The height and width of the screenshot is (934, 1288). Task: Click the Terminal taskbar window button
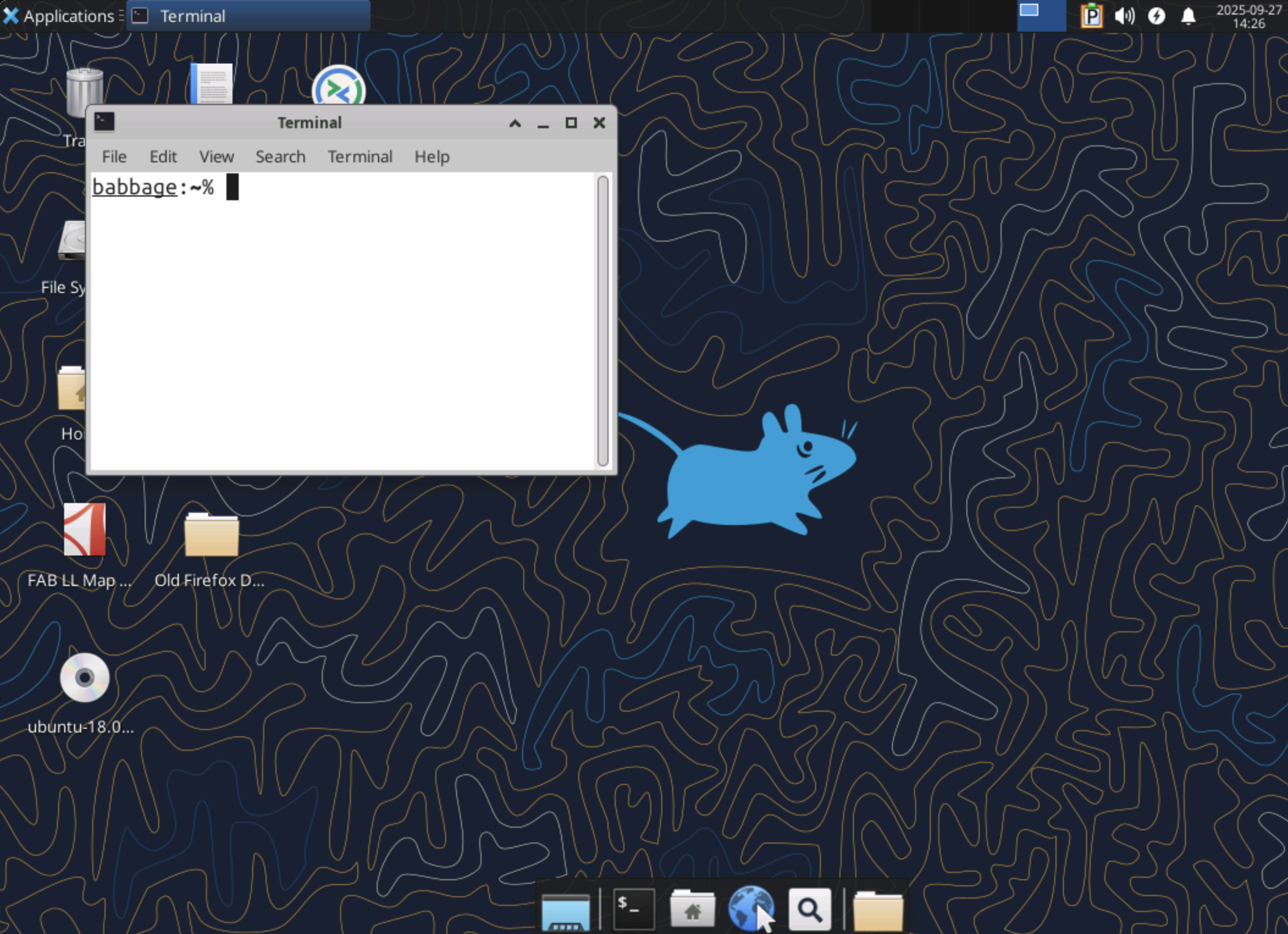[248, 16]
